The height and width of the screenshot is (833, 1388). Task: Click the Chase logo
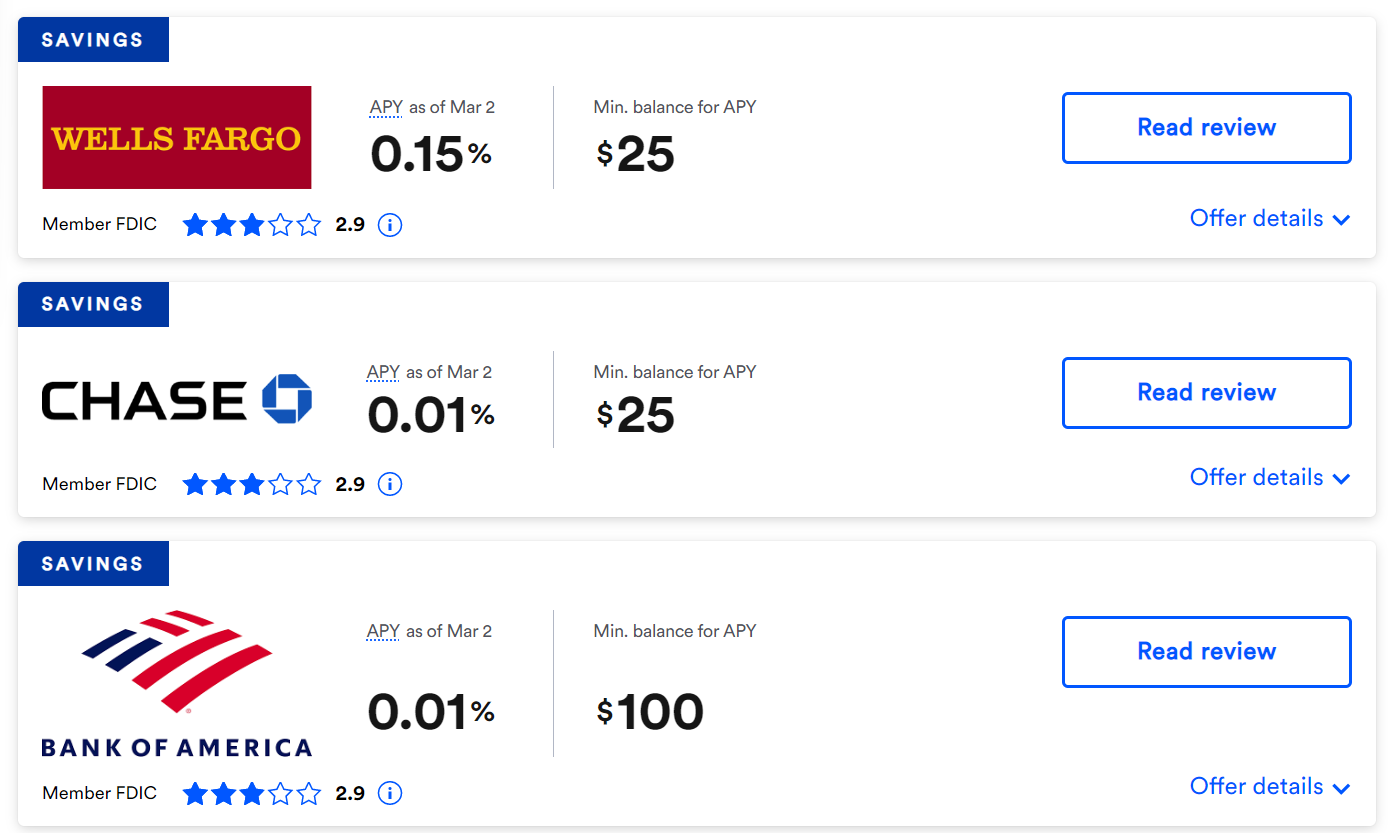click(x=177, y=400)
